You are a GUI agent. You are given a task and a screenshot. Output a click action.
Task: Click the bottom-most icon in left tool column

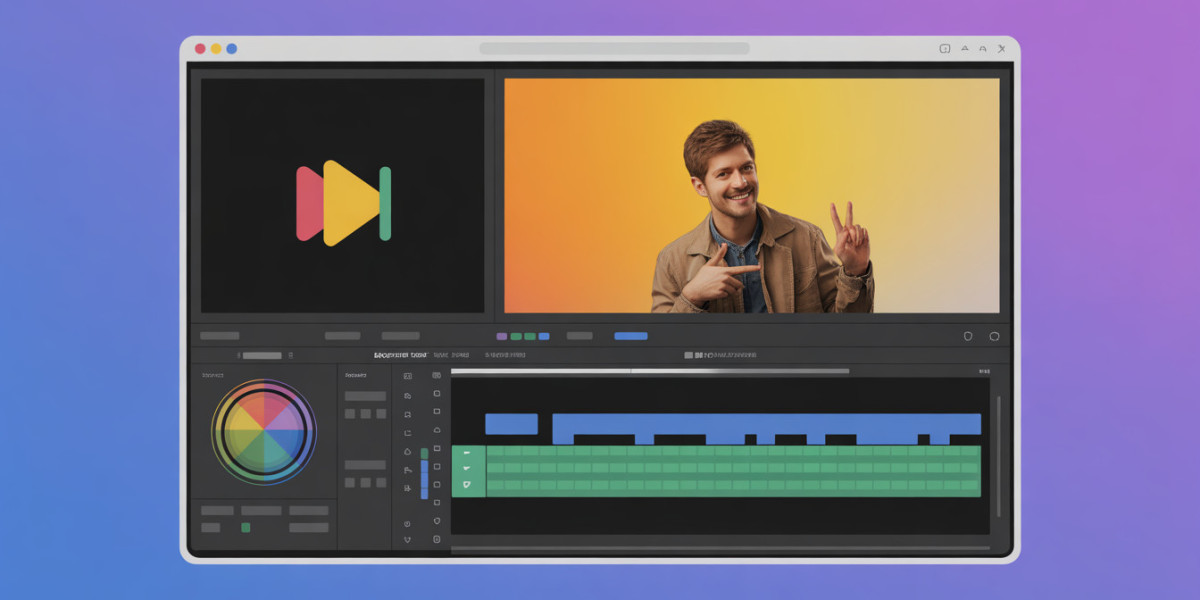click(407, 540)
